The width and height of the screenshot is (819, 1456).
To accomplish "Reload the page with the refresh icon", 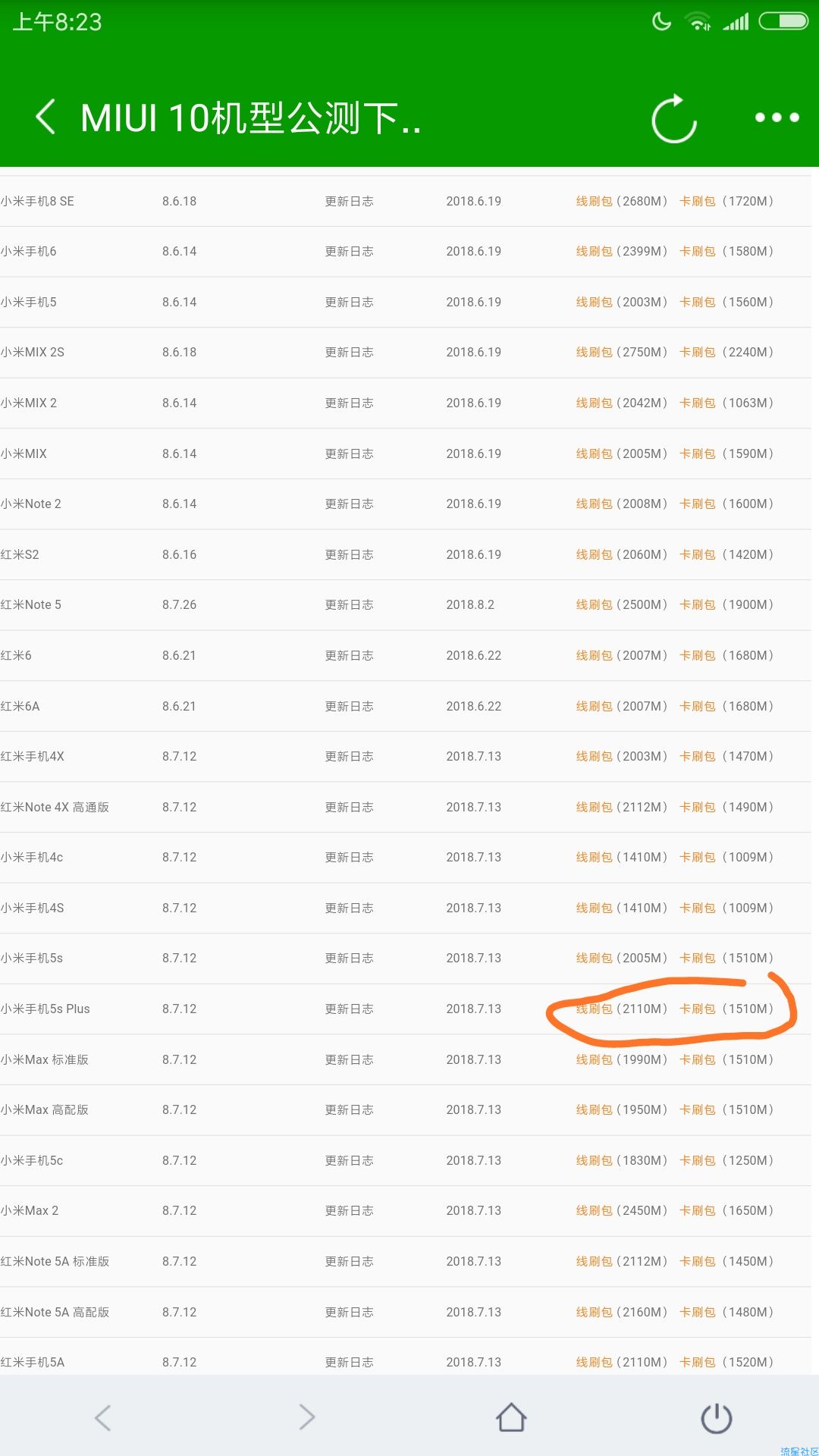I will click(x=674, y=118).
